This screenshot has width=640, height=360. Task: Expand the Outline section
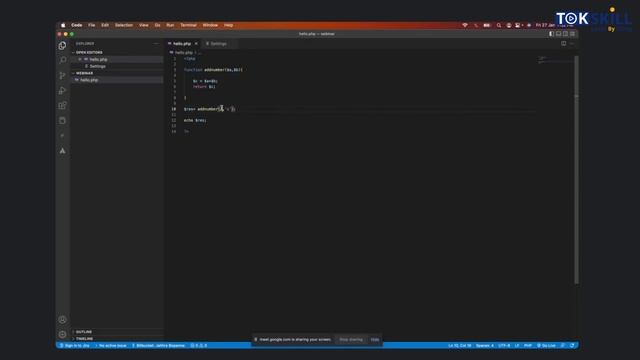(x=84, y=332)
